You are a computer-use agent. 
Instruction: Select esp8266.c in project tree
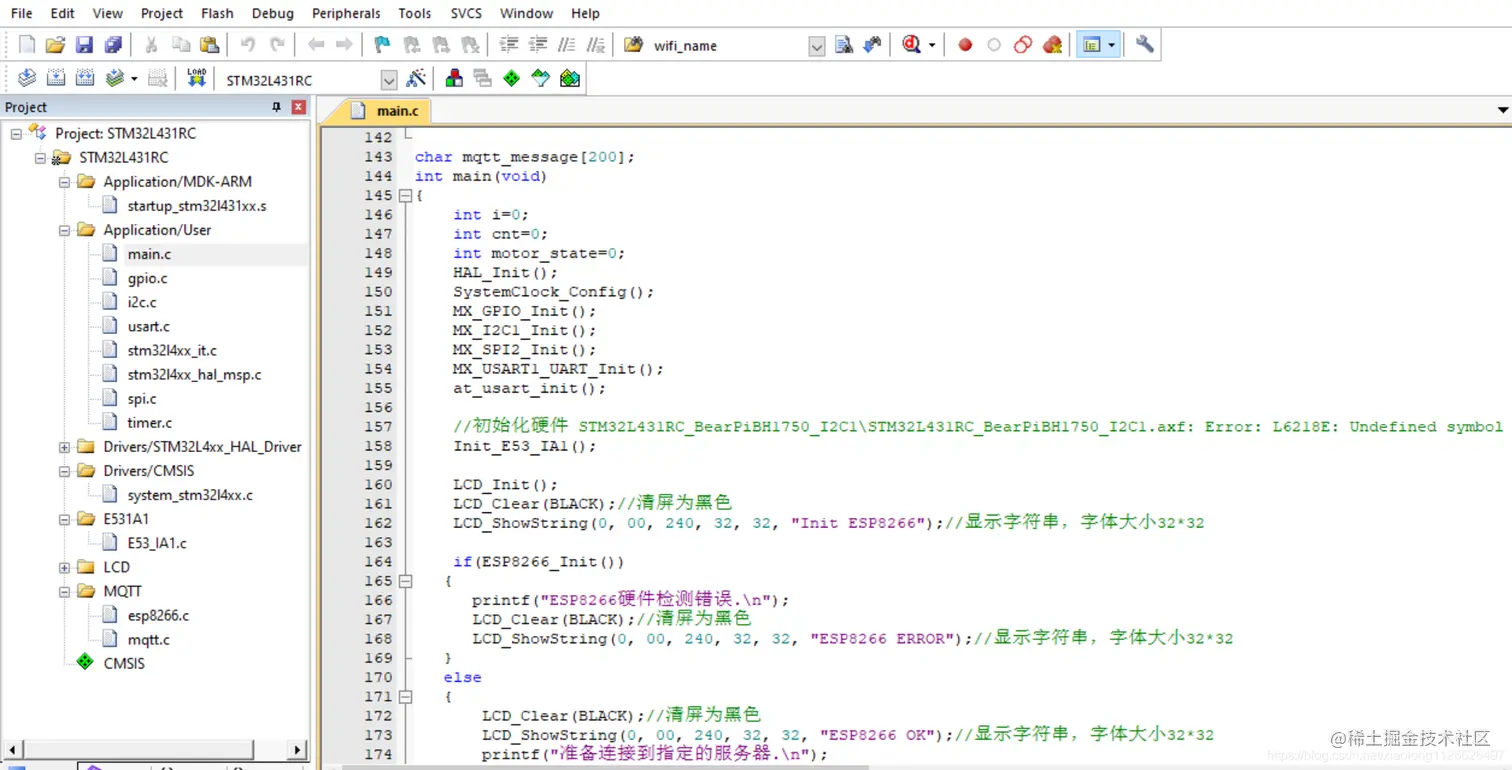pos(158,615)
